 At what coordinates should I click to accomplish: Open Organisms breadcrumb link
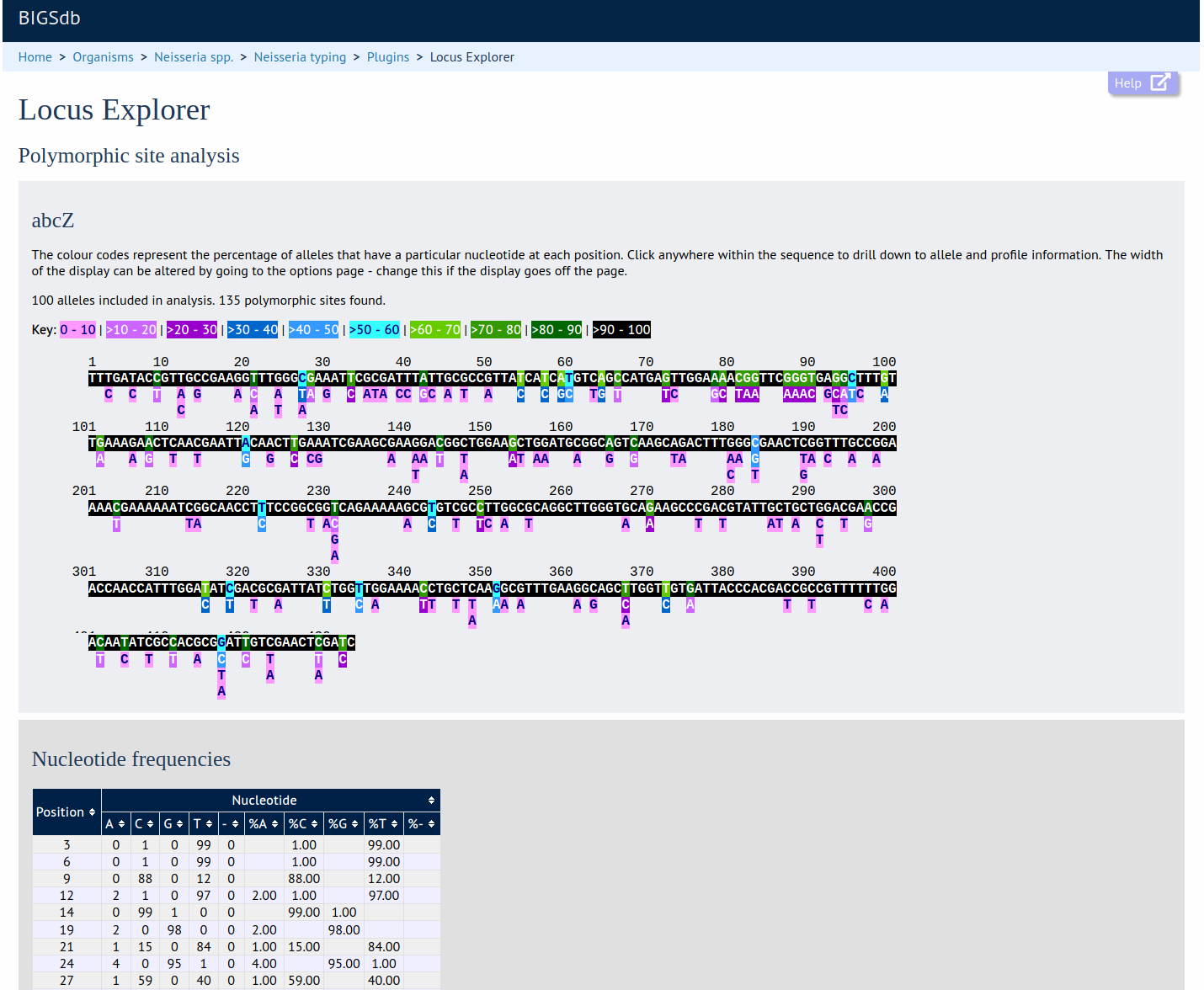103,57
